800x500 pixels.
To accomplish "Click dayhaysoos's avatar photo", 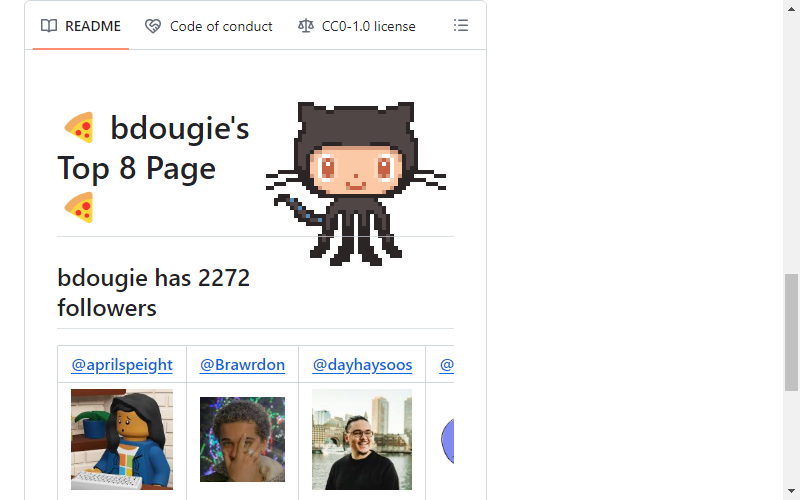I will 362,439.
